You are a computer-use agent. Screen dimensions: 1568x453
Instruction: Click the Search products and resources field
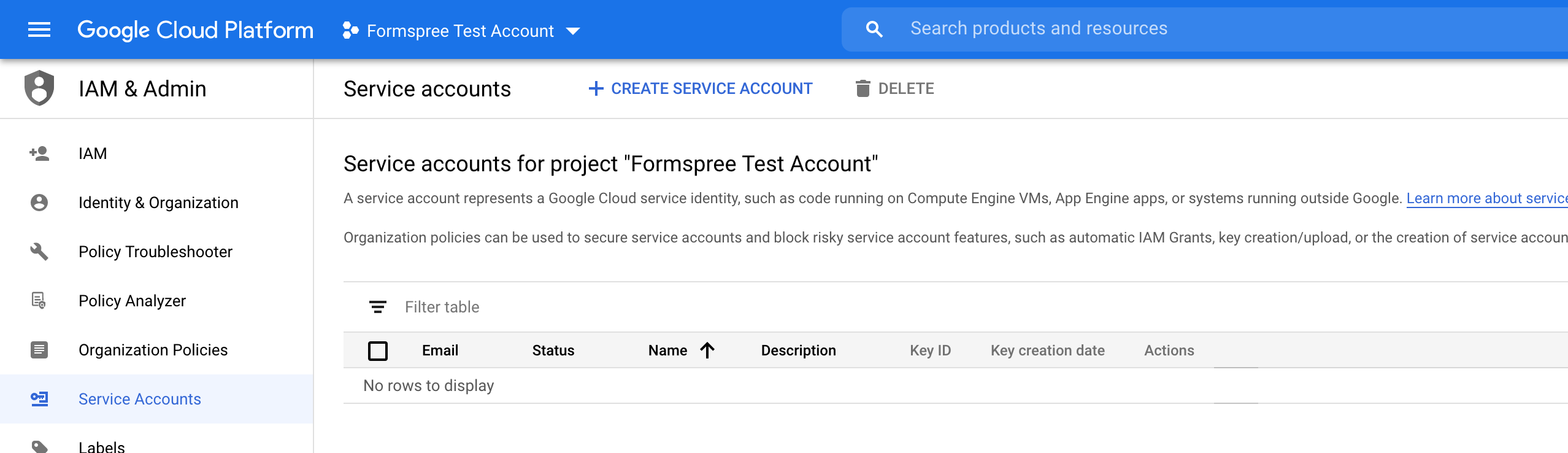tap(1166, 29)
